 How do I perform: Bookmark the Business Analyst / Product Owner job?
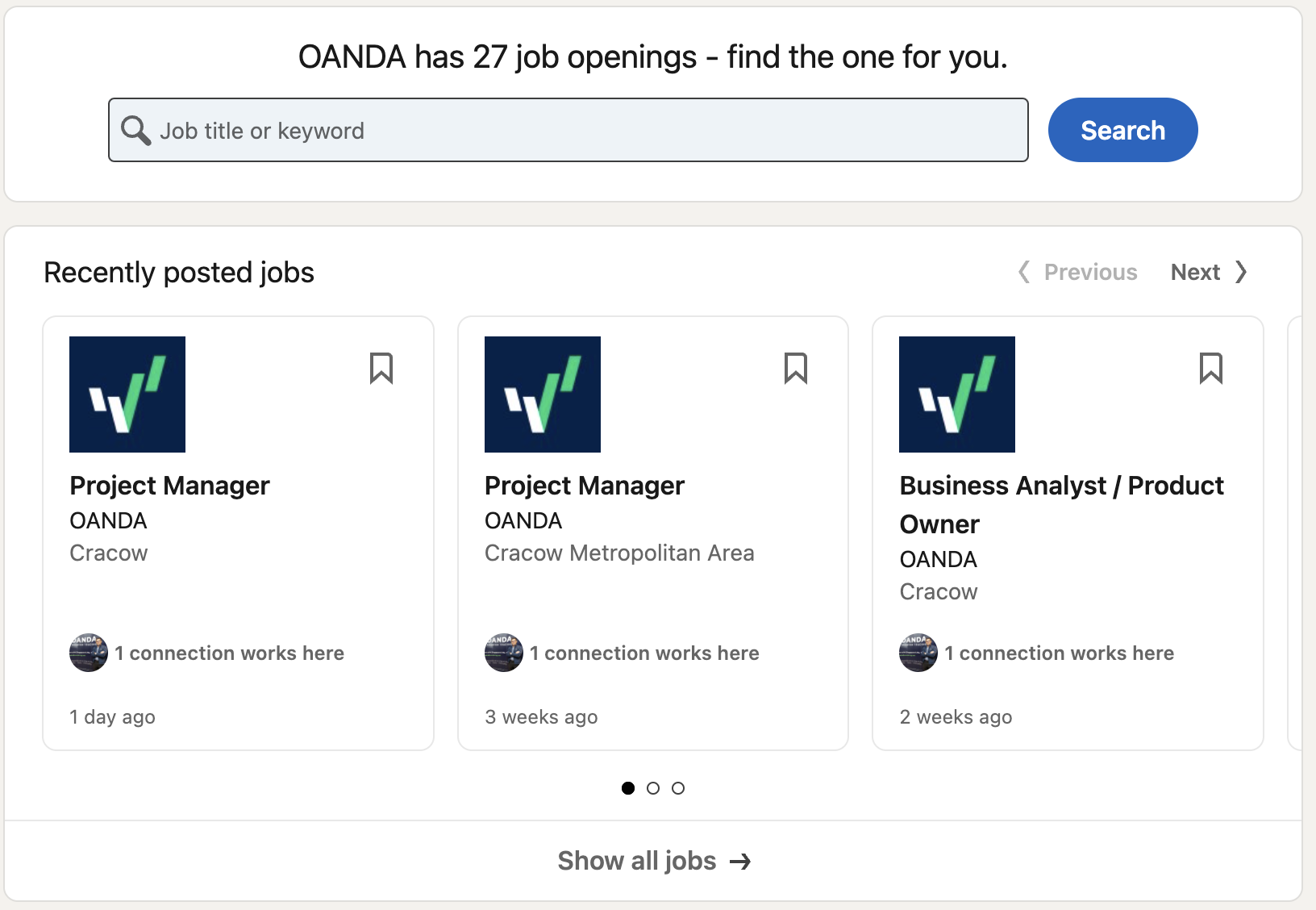click(1211, 369)
